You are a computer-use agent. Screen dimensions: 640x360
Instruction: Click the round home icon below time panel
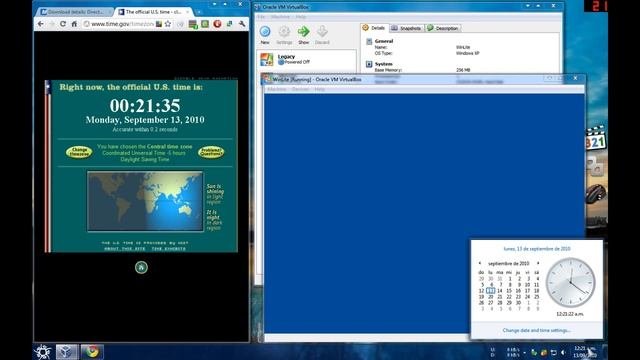(141, 267)
